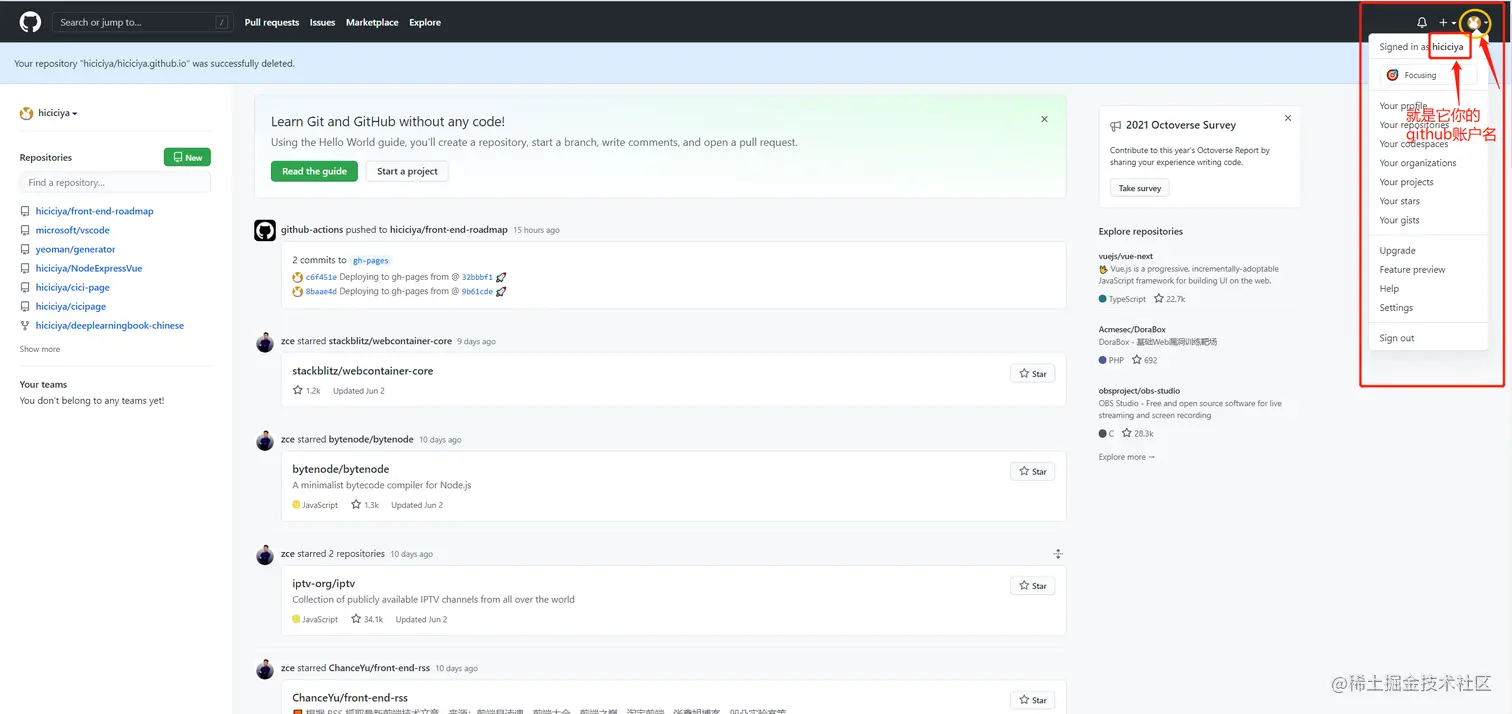Open the notifications bell
Viewport: 1512px width, 714px height.
(x=1422, y=22)
